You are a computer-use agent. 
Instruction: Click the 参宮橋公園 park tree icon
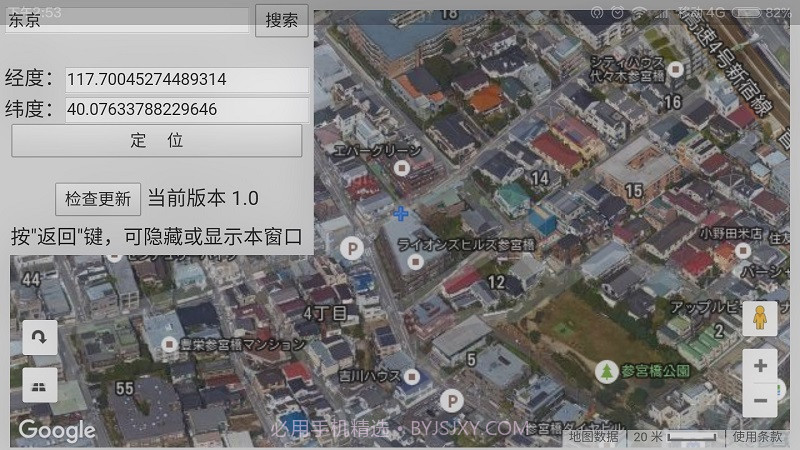point(606,372)
